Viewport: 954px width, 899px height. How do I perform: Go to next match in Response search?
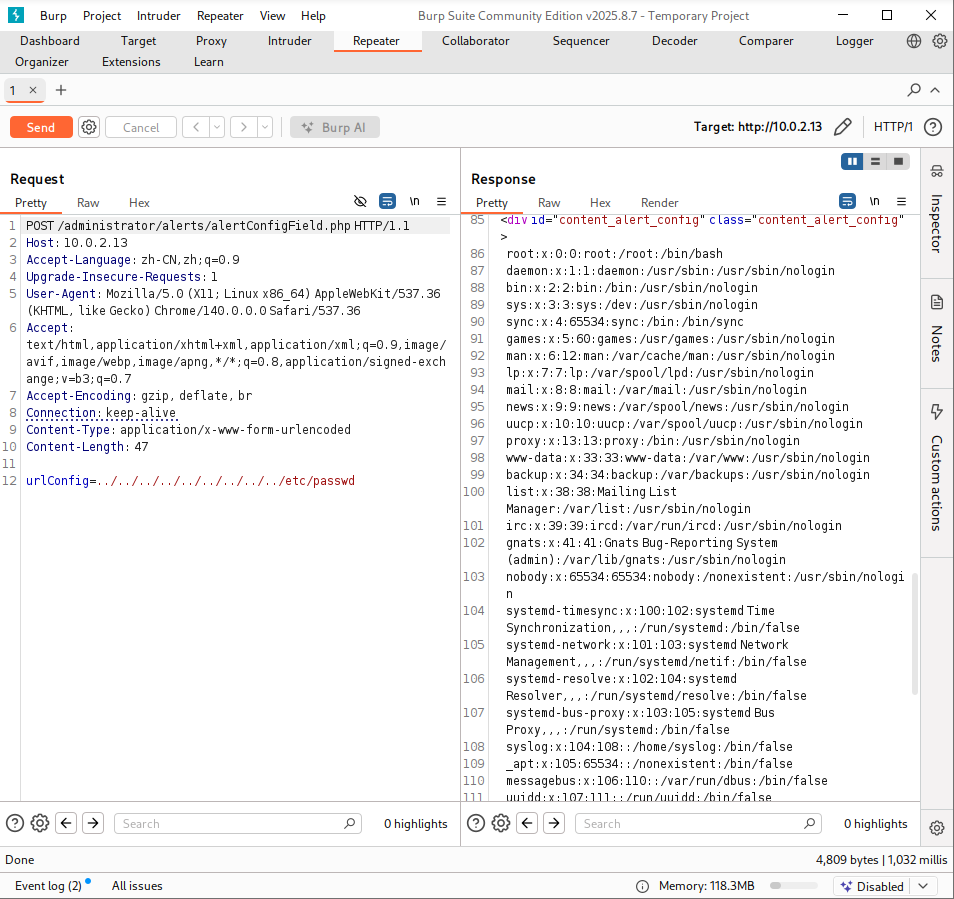point(553,823)
